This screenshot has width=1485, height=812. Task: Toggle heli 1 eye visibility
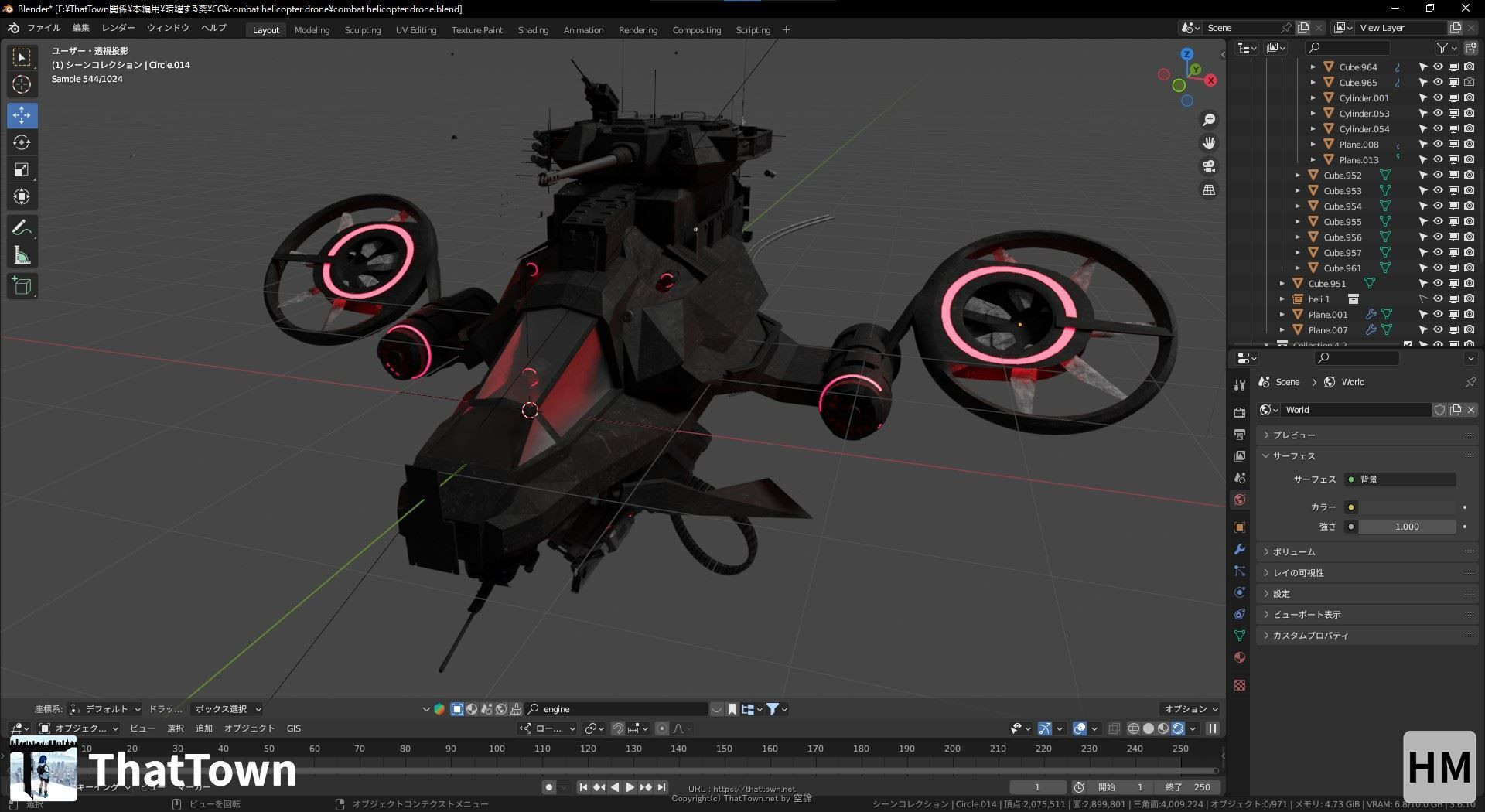[1438, 299]
